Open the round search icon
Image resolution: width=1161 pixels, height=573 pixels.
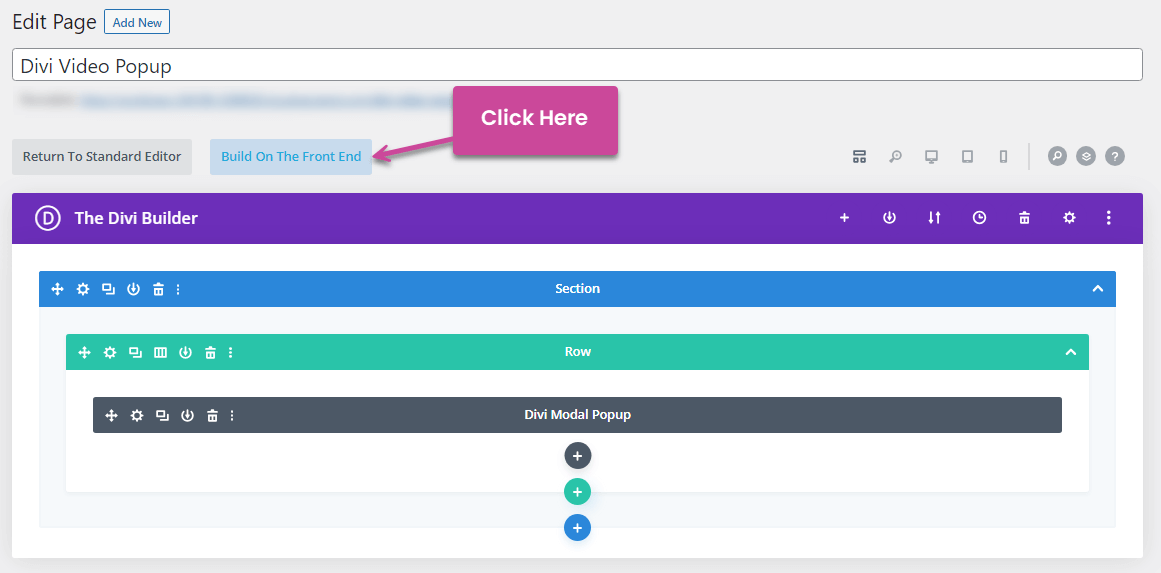coord(1057,156)
